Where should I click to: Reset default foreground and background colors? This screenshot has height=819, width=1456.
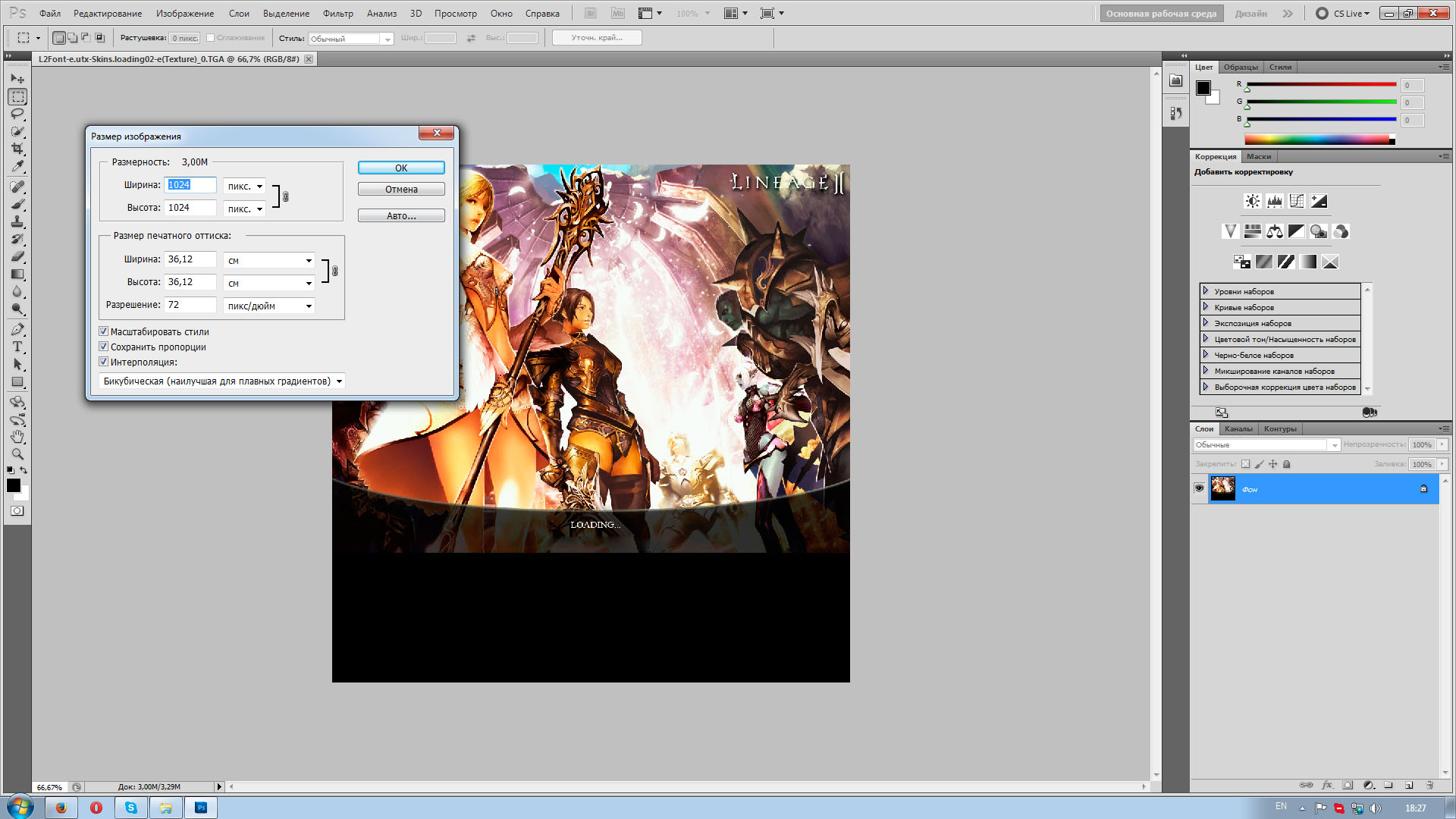11,470
